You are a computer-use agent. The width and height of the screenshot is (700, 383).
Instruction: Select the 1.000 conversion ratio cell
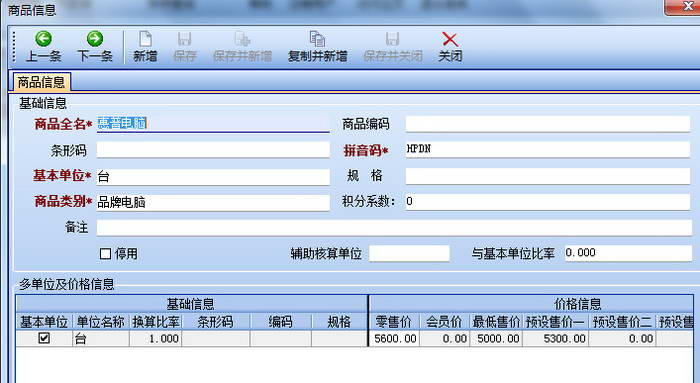click(156, 339)
